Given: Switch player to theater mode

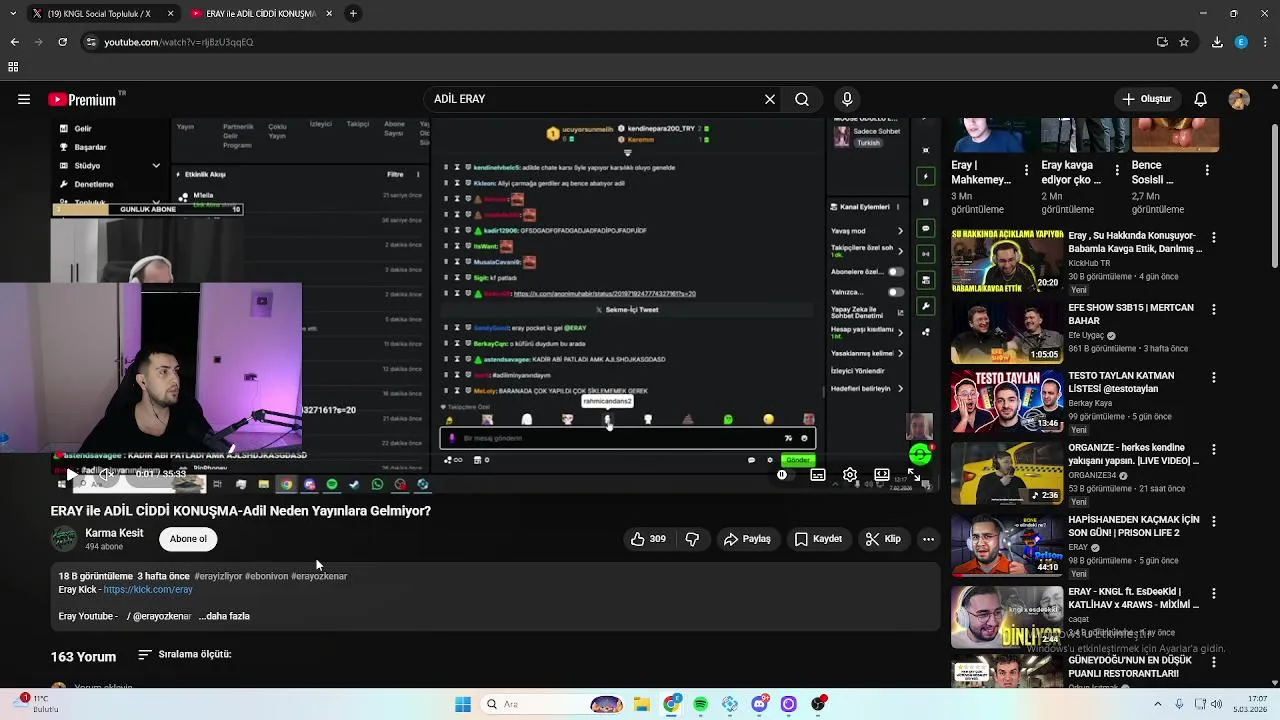Looking at the screenshot, I should click(x=882, y=475).
